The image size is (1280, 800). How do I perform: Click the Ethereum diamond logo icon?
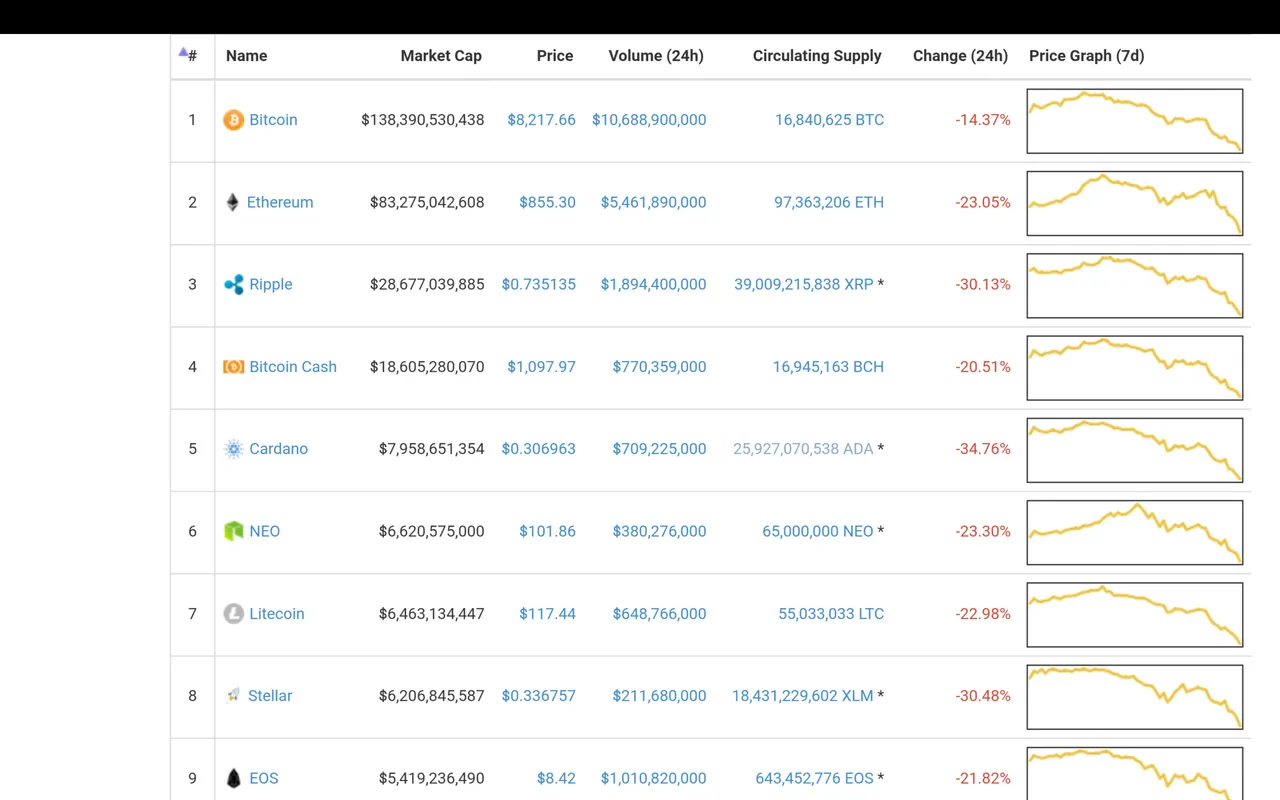pos(233,202)
